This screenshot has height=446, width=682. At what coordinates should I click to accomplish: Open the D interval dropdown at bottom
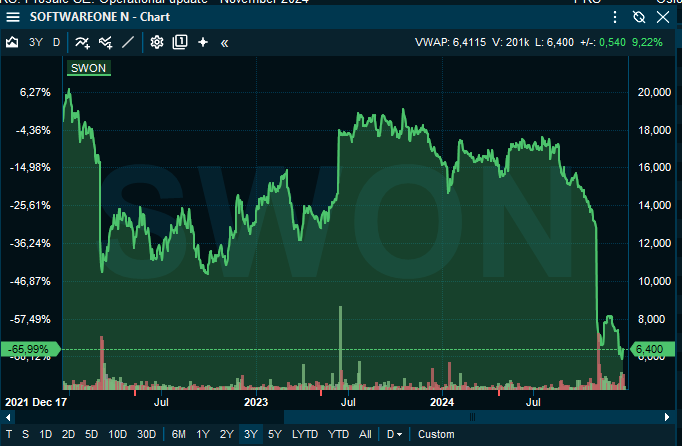[395, 434]
